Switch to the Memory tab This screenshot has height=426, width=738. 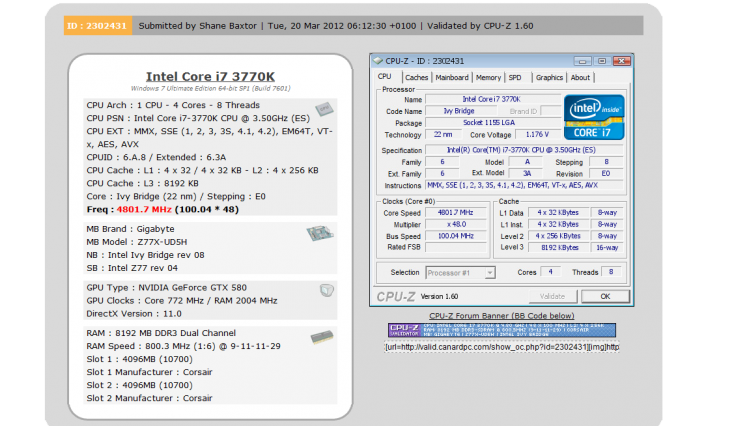pos(488,78)
